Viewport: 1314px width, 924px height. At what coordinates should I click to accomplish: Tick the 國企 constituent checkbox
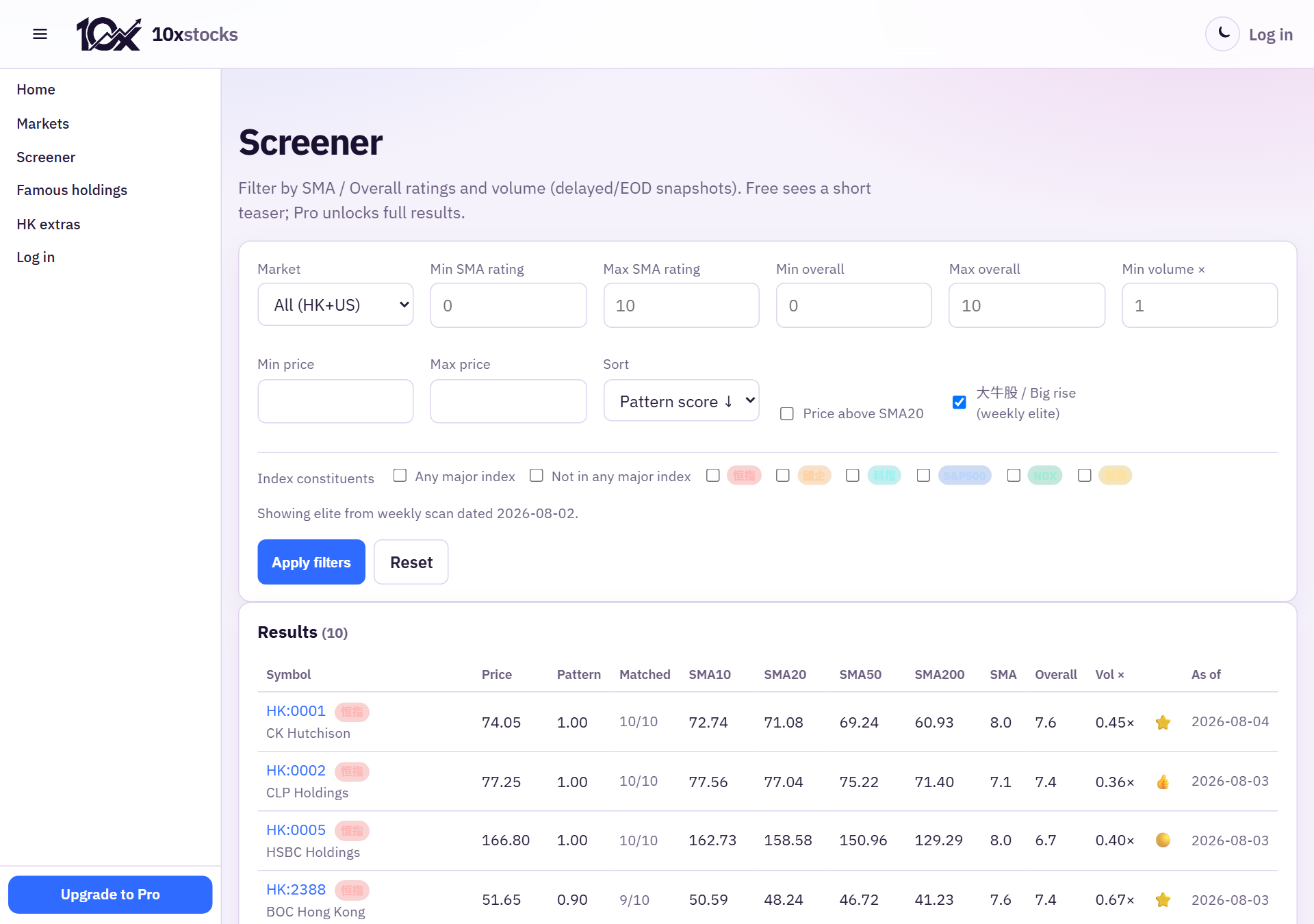pyautogui.click(x=783, y=476)
